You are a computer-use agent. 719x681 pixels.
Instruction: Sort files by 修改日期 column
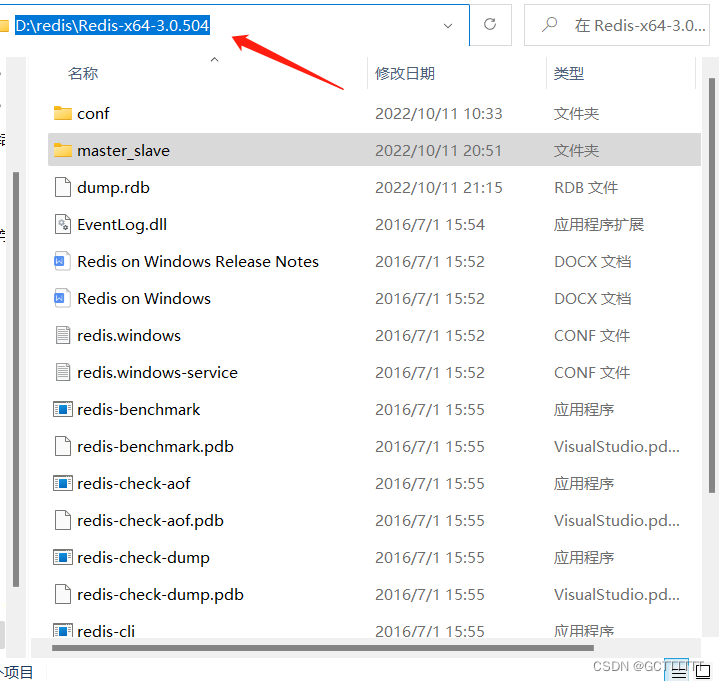click(404, 73)
